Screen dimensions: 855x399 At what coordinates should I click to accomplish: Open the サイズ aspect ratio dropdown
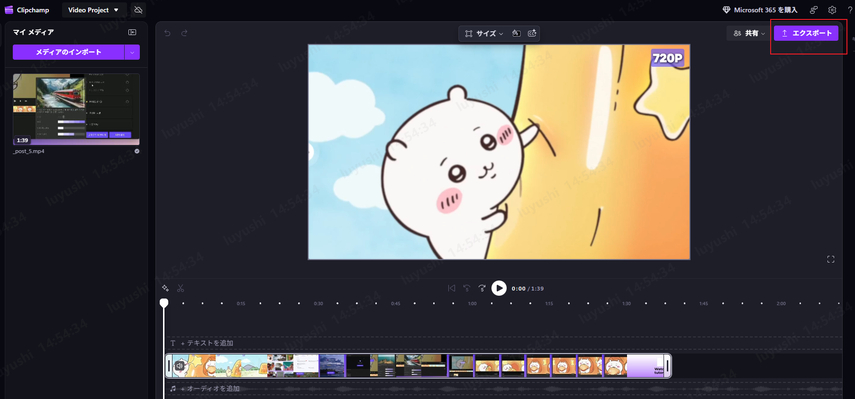pyautogui.click(x=484, y=33)
